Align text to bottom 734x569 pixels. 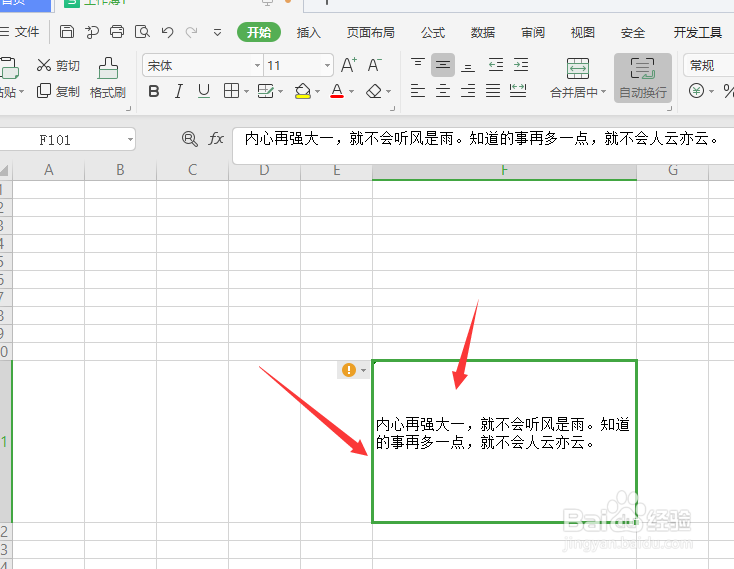pos(468,66)
